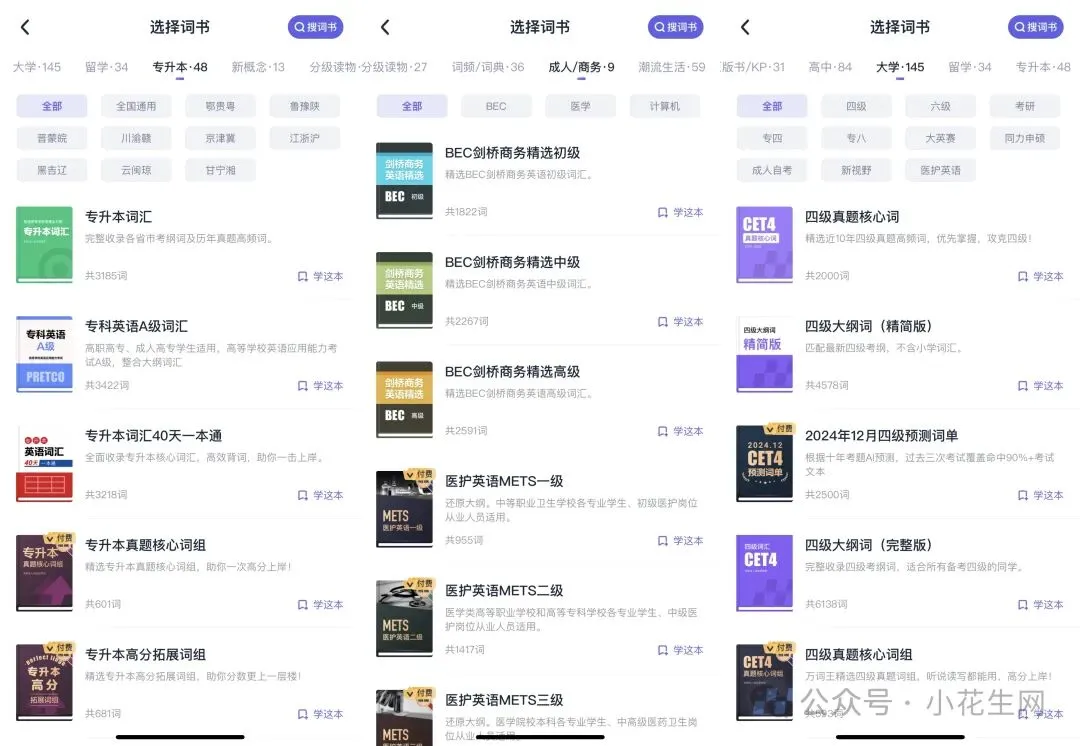Filter books by 医学 chip
This screenshot has height=746, width=1080.
click(581, 106)
